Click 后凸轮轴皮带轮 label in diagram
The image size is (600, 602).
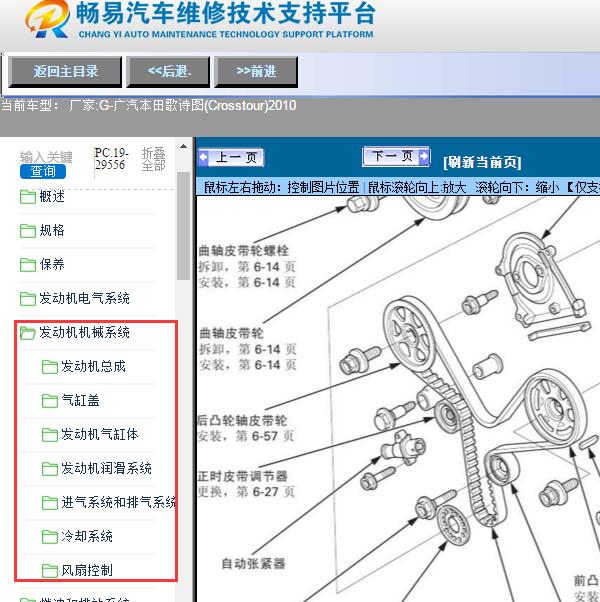[242, 420]
